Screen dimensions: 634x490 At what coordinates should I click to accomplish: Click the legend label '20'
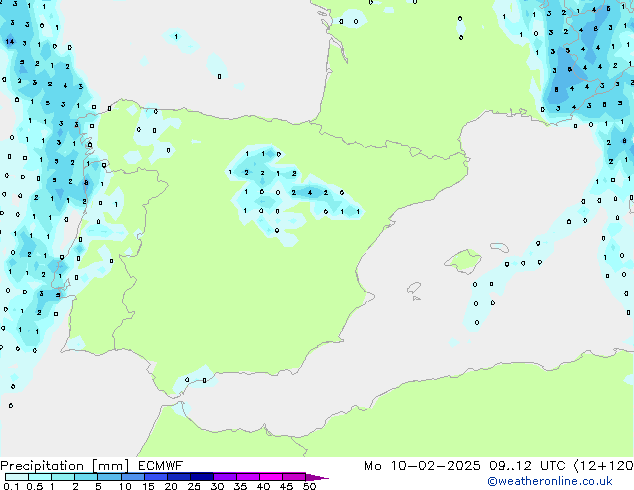coord(171,486)
